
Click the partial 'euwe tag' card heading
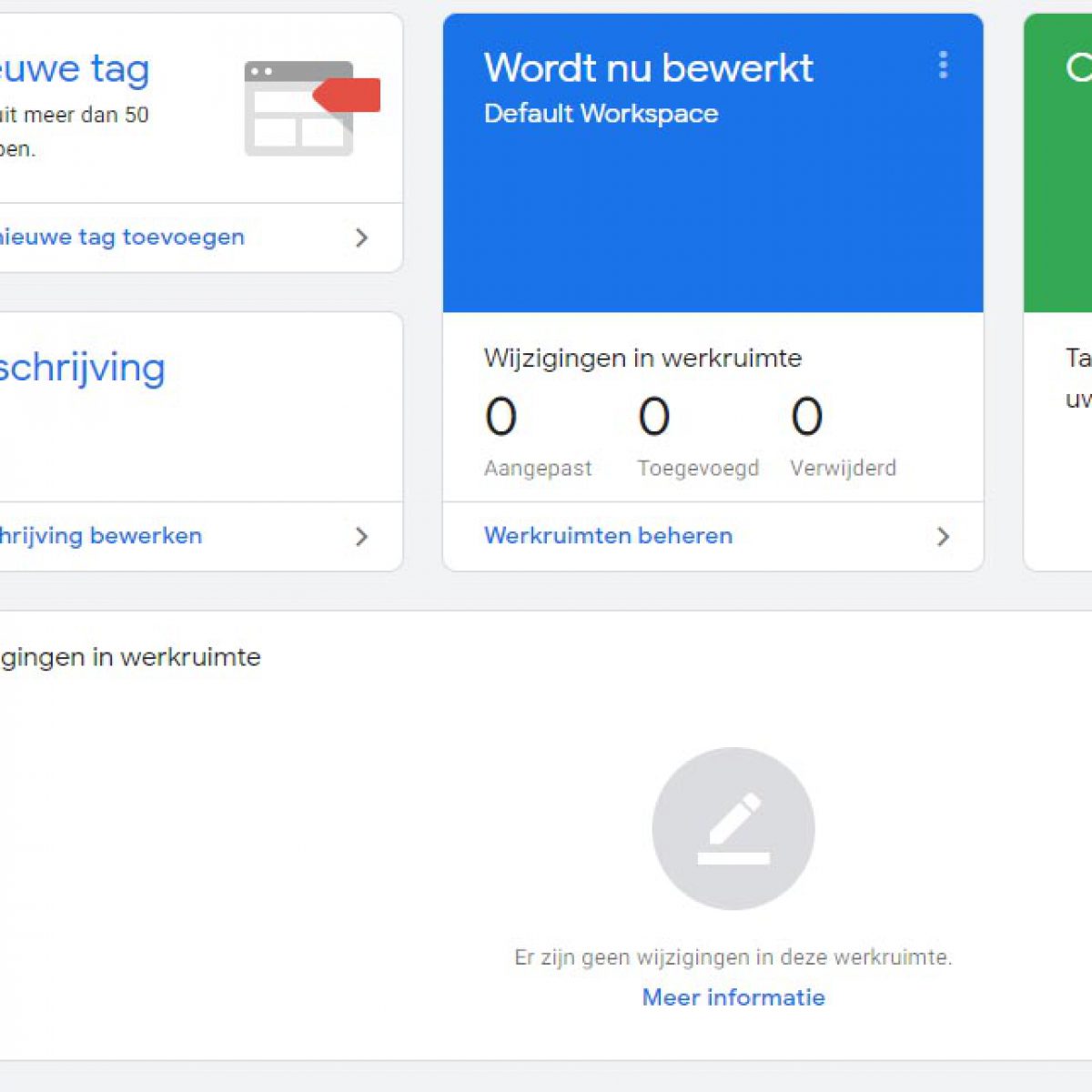pyautogui.click(x=75, y=69)
